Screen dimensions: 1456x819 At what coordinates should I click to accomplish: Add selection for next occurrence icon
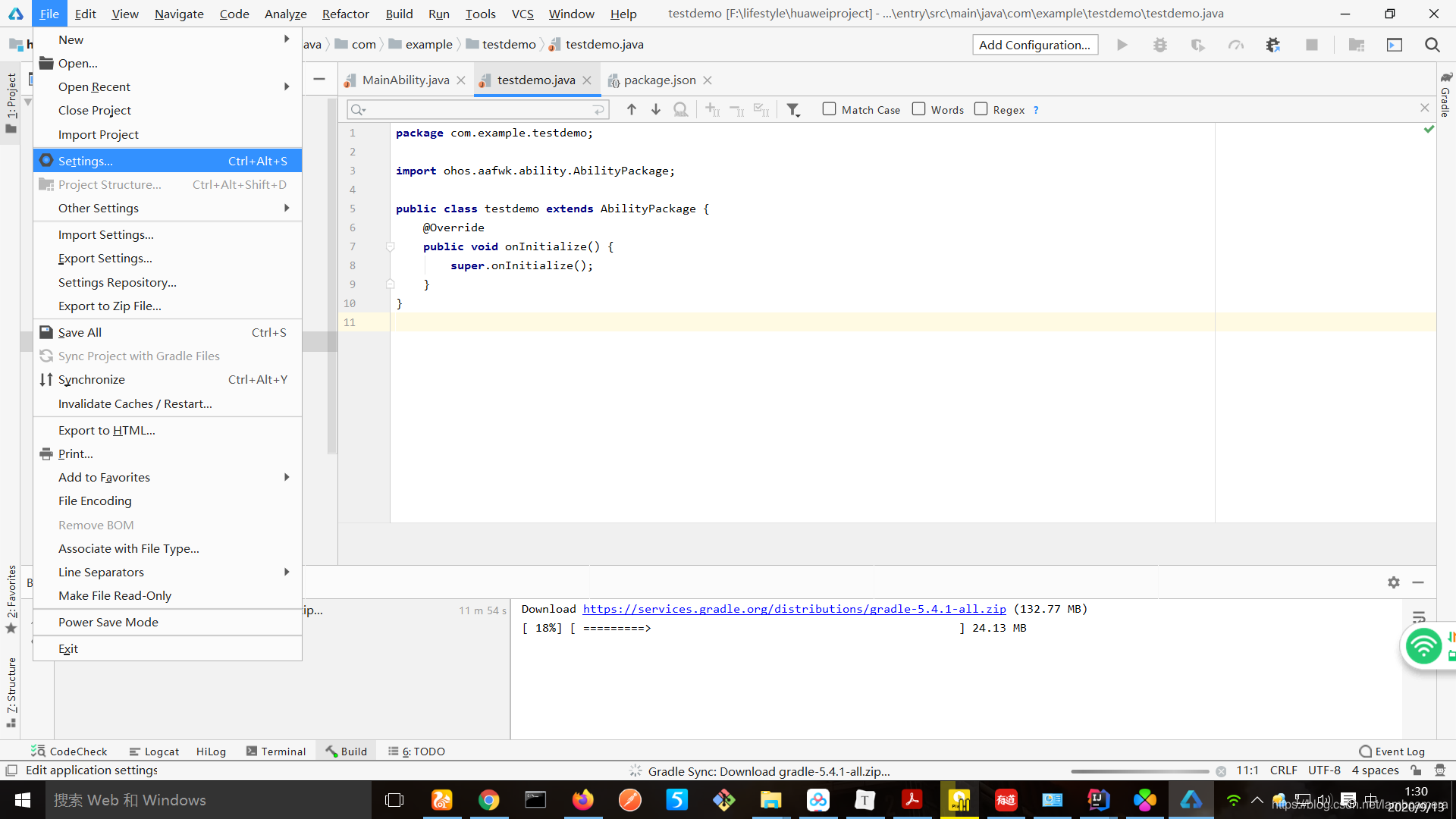(x=712, y=110)
